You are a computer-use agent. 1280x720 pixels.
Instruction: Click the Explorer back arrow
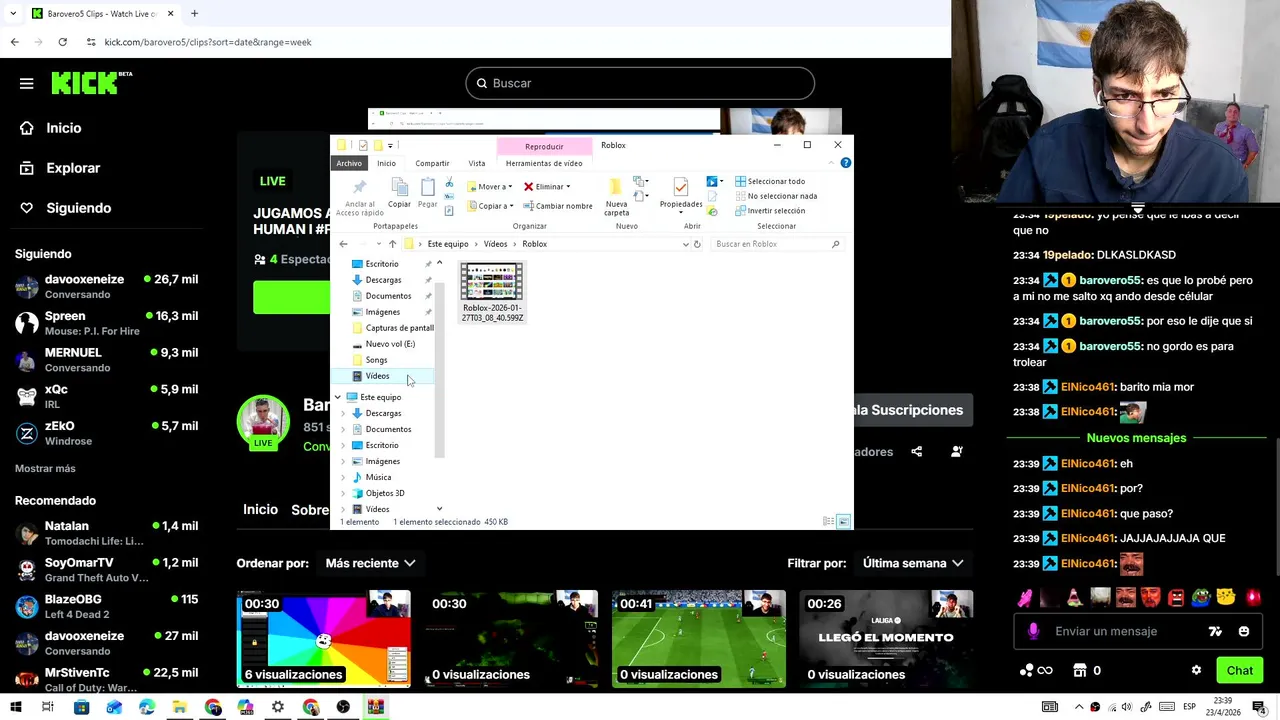point(343,244)
